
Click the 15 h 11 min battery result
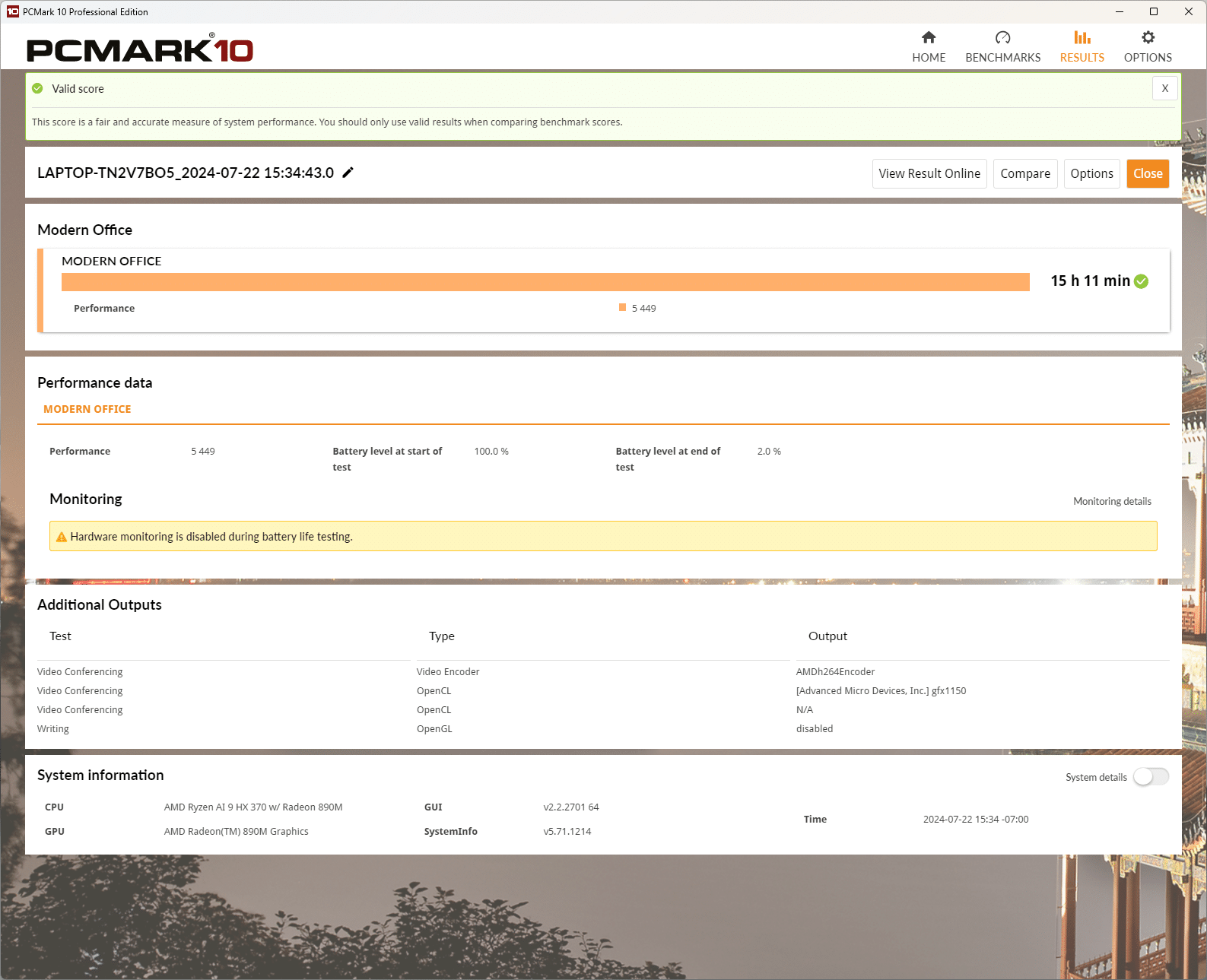coord(1090,281)
